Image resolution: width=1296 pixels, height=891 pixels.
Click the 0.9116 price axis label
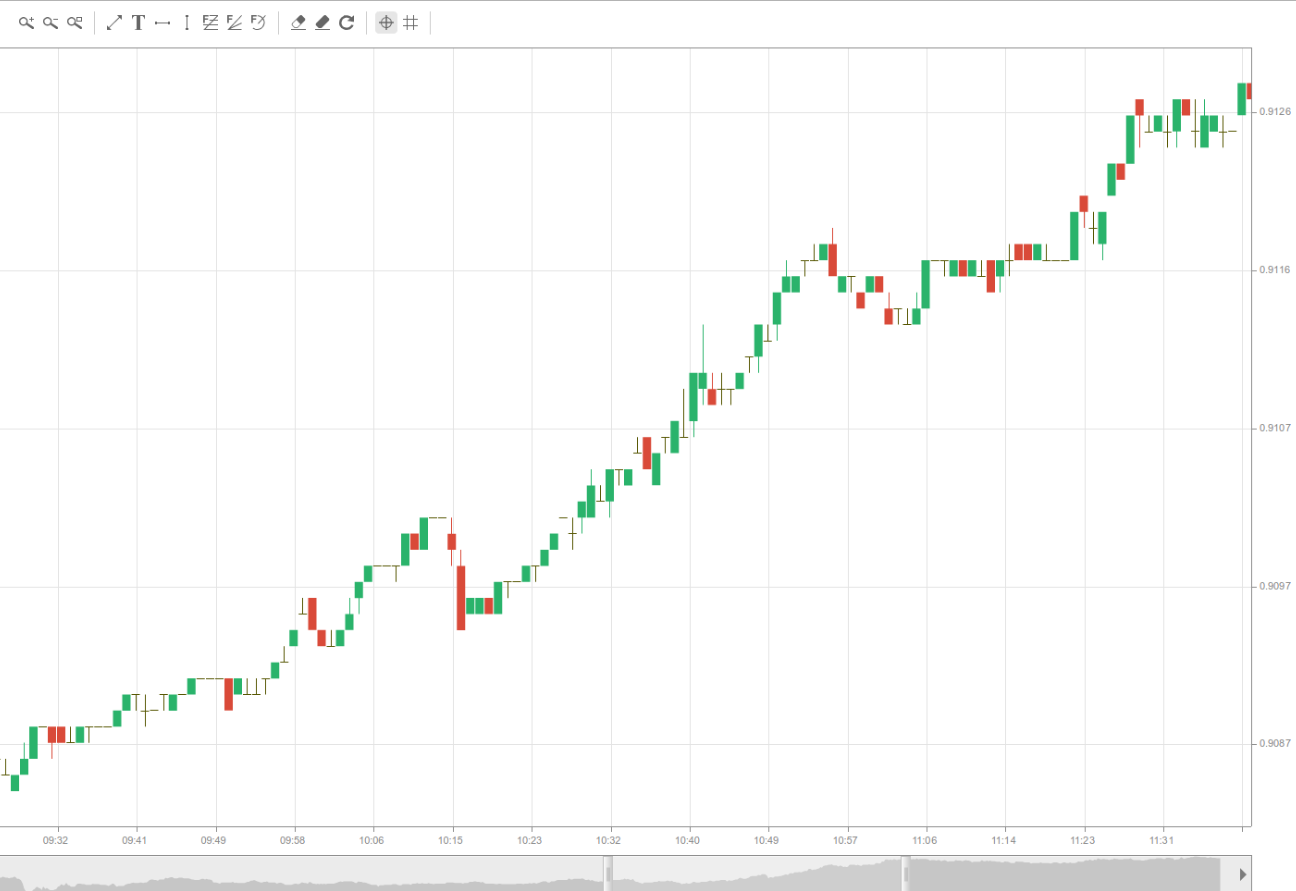(x=1274, y=270)
